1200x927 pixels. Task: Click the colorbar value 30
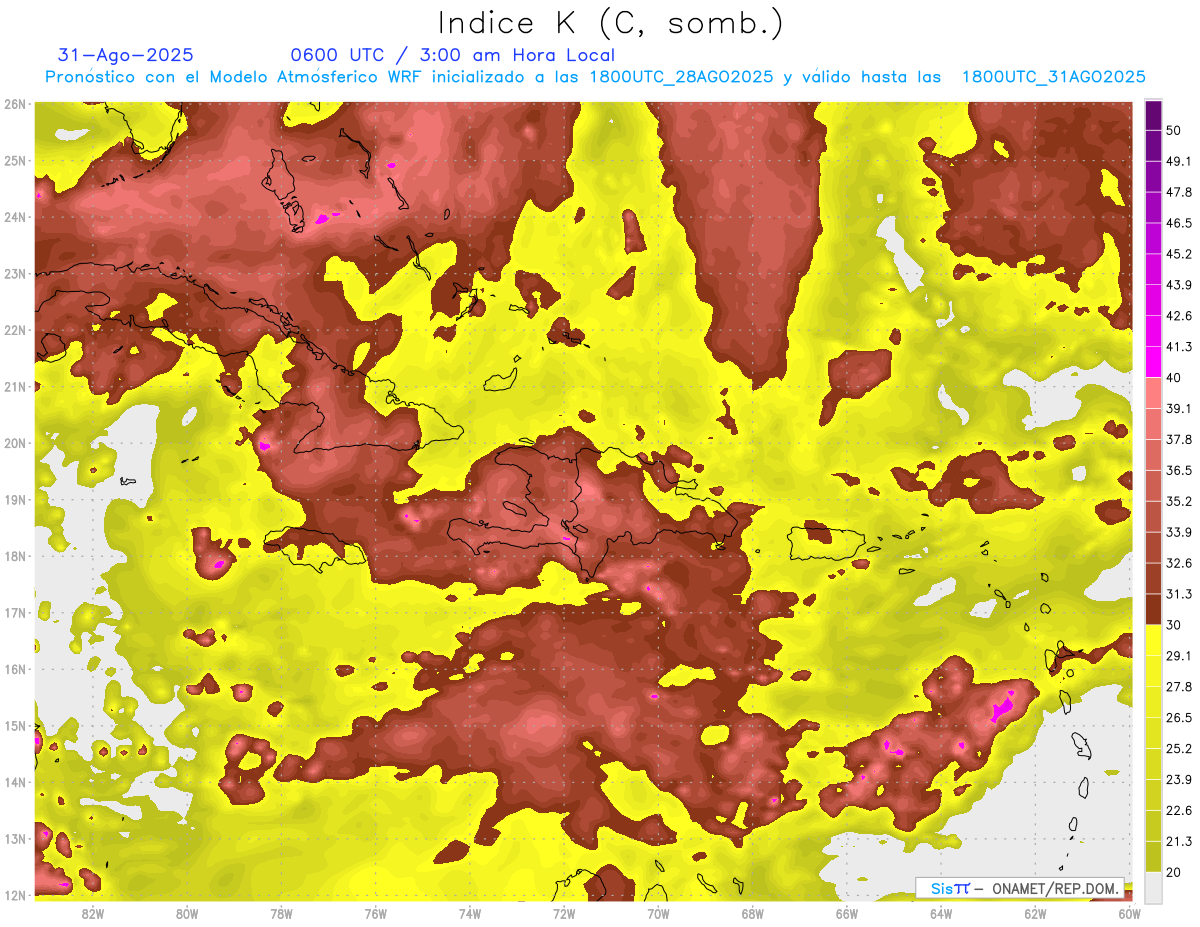1174,625
